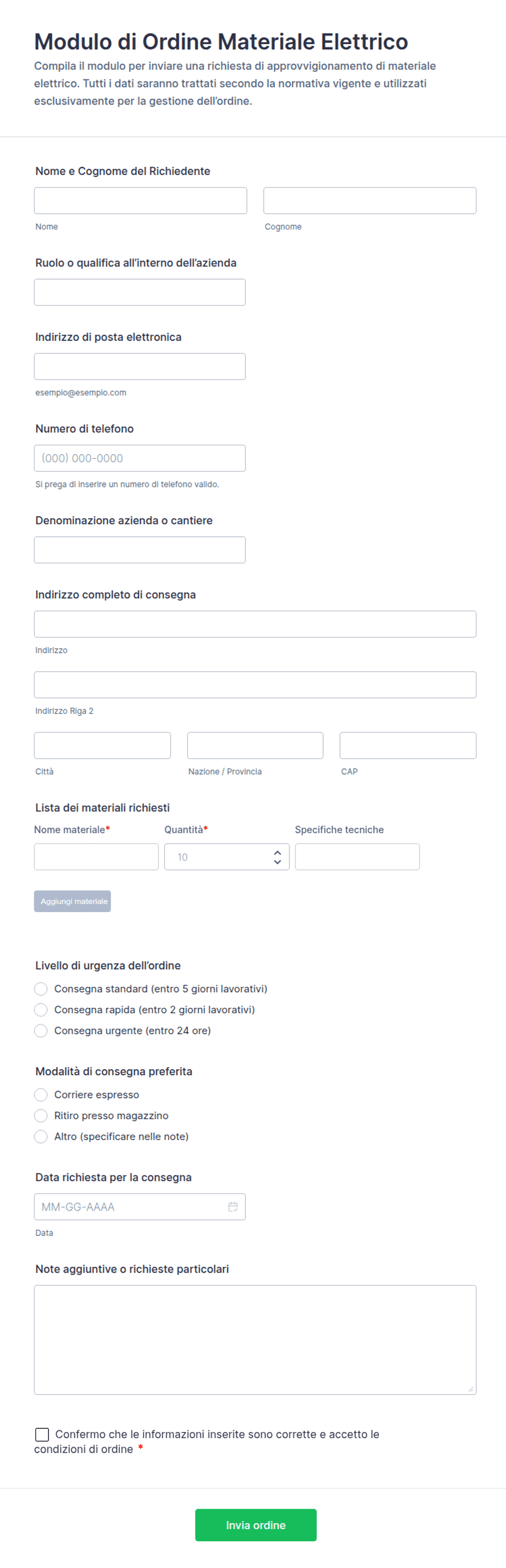Submit form with Invia ordine button
Viewport: 506px width, 1568px height.
click(x=256, y=1525)
